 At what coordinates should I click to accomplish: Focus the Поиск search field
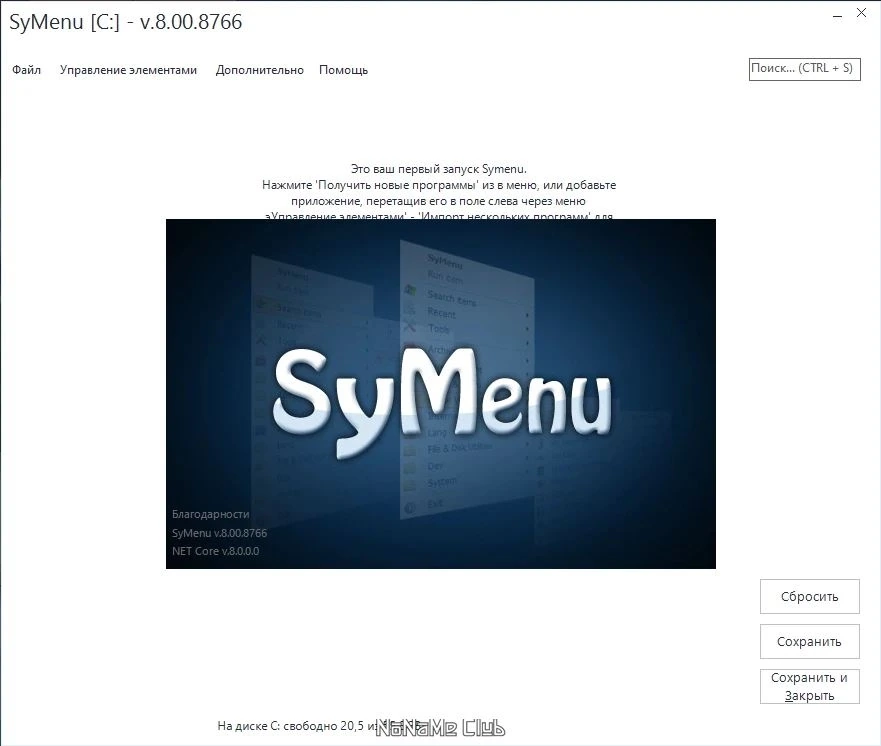click(x=804, y=69)
